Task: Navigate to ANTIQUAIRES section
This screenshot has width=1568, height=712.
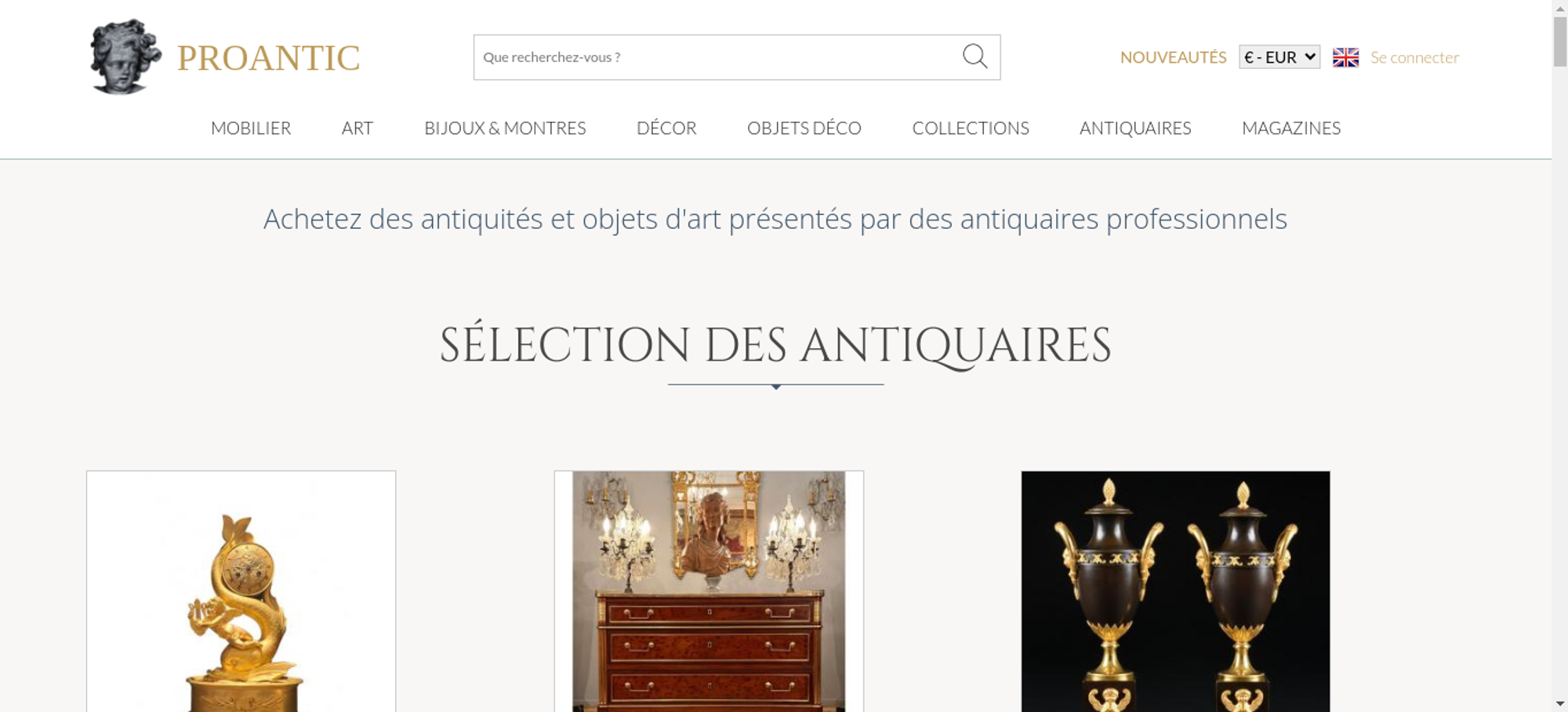Action: click(x=1135, y=128)
